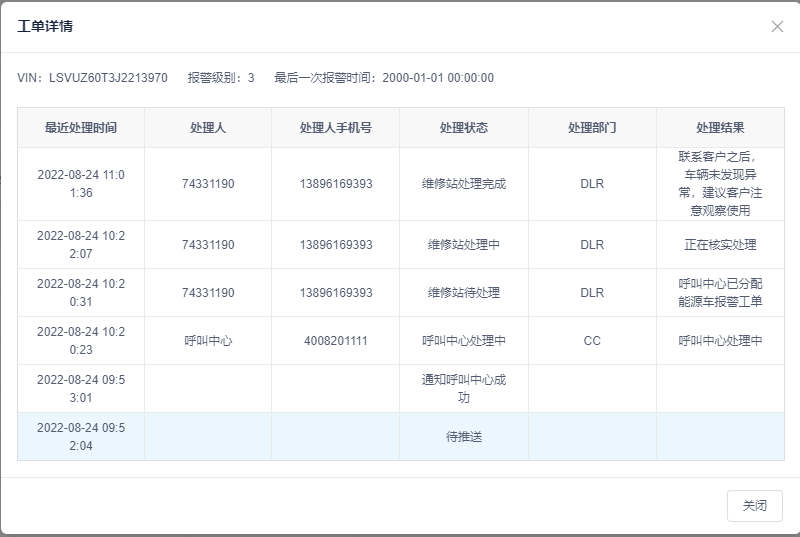This screenshot has width=800, height=537.
Task: Click phone number 4008201111
Action: point(336,341)
